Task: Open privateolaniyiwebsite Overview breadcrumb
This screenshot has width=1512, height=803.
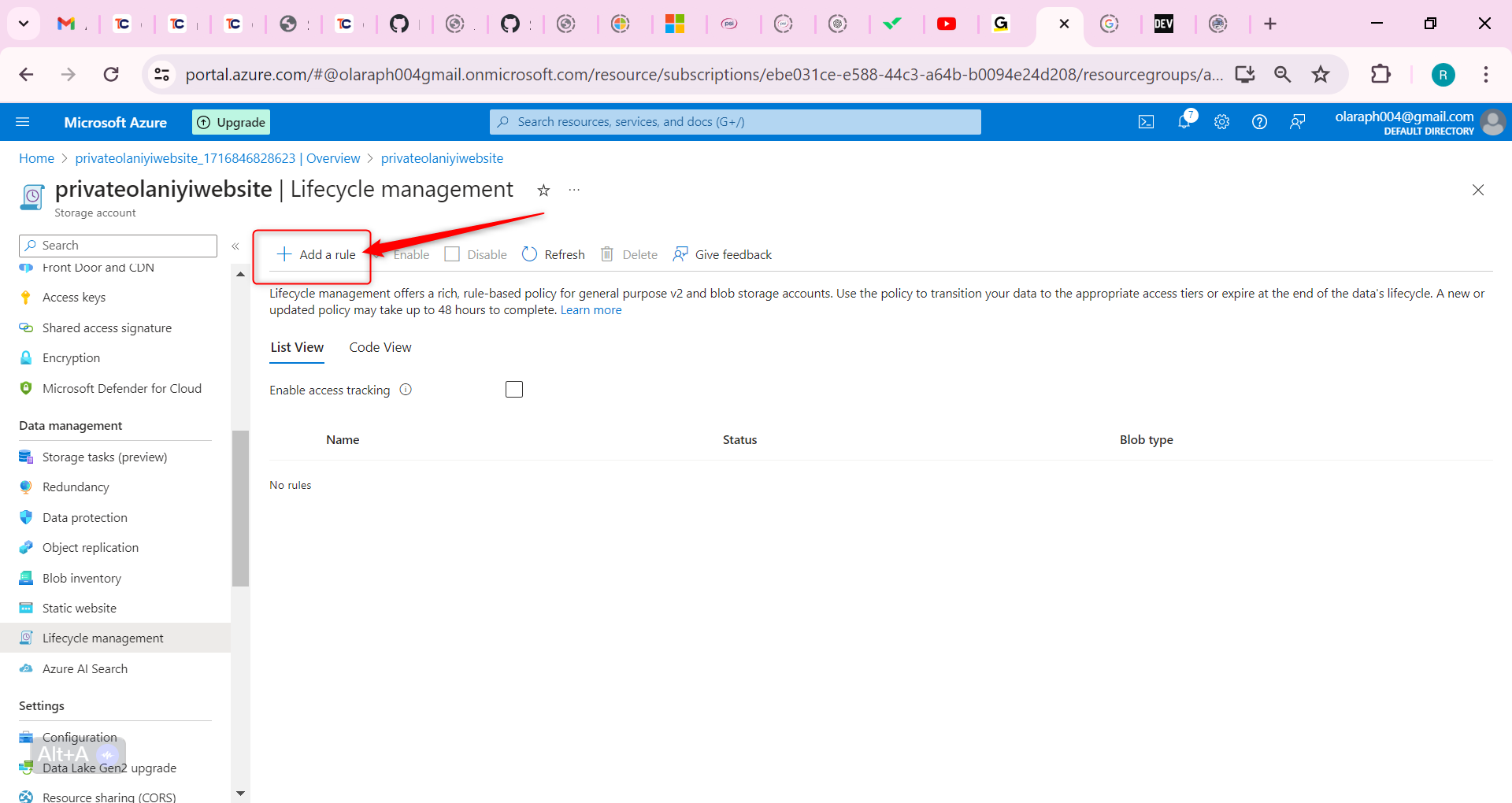Action: coord(217,158)
